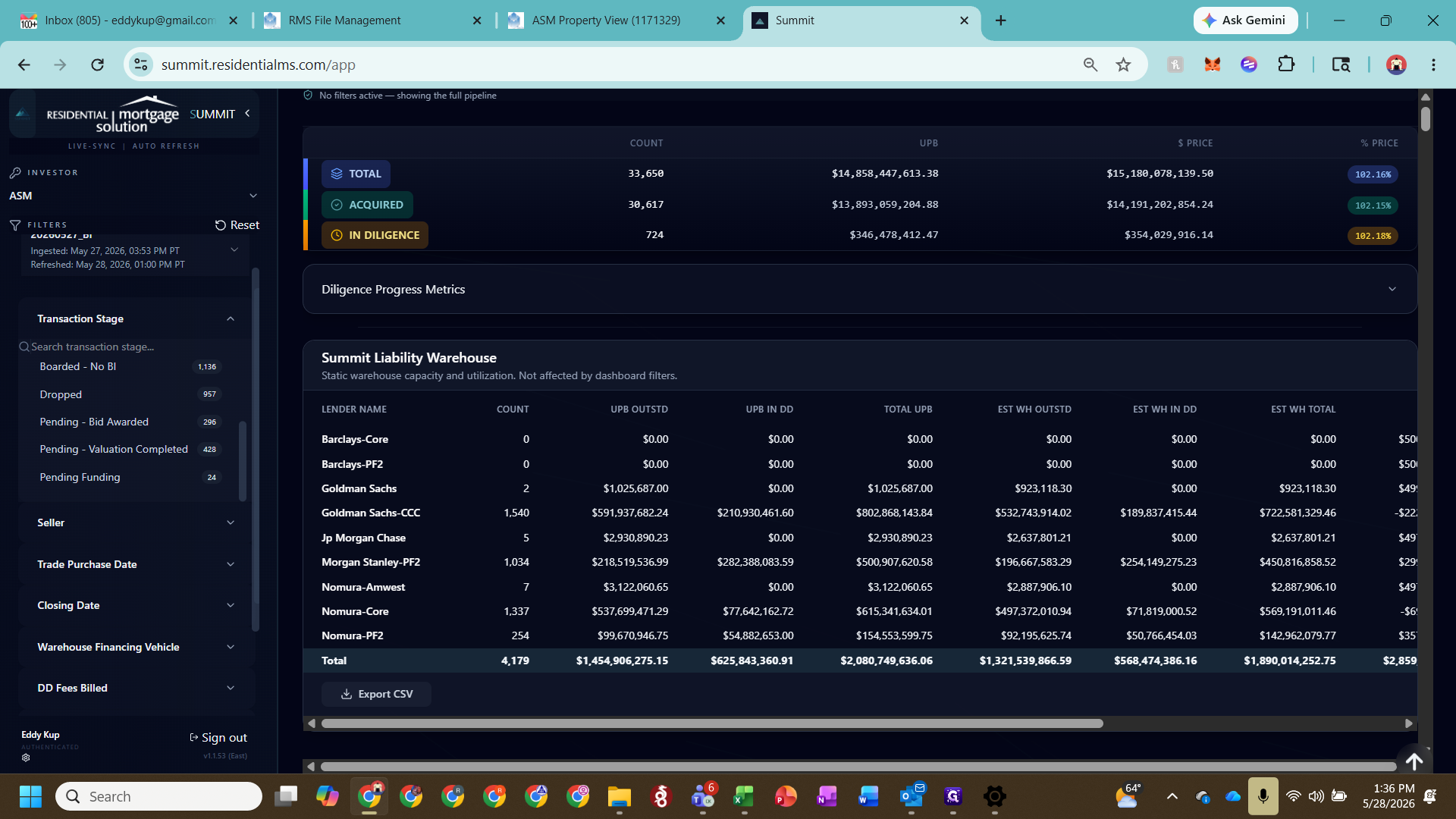Viewport: 1456px width, 819px height.
Task: Switch to the Inbox Gmail tab
Action: pos(129,20)
